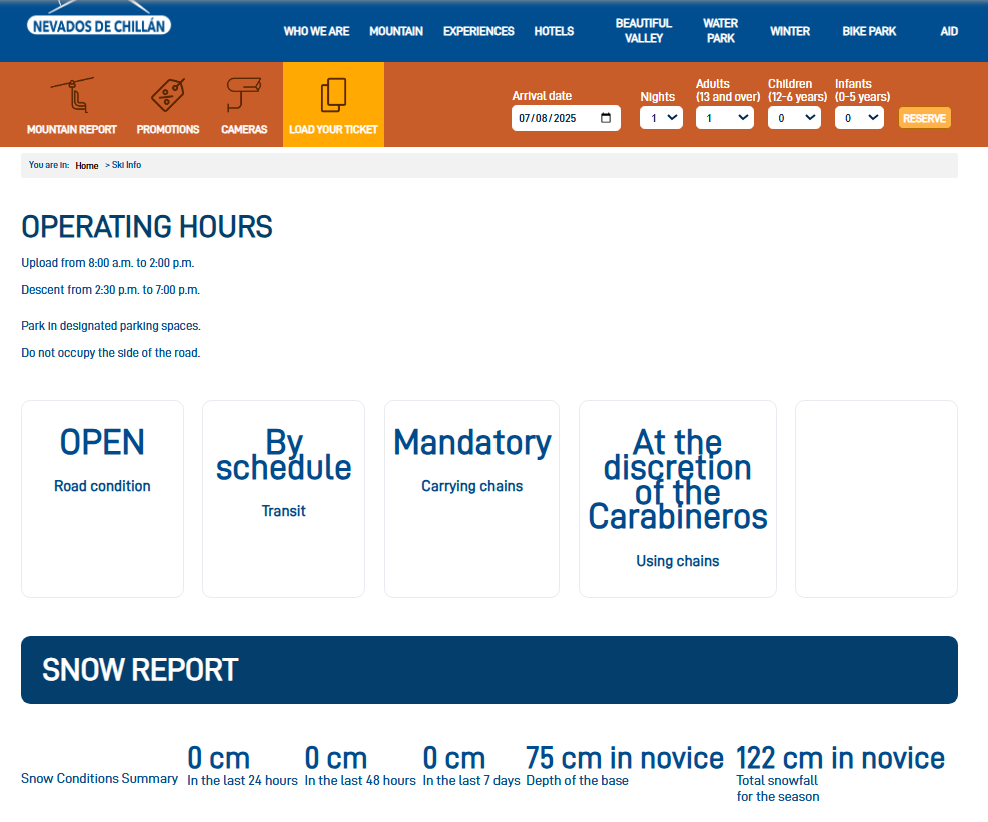Expand the Nights dropdown
988x822 pixels.
tap(661, 118)
